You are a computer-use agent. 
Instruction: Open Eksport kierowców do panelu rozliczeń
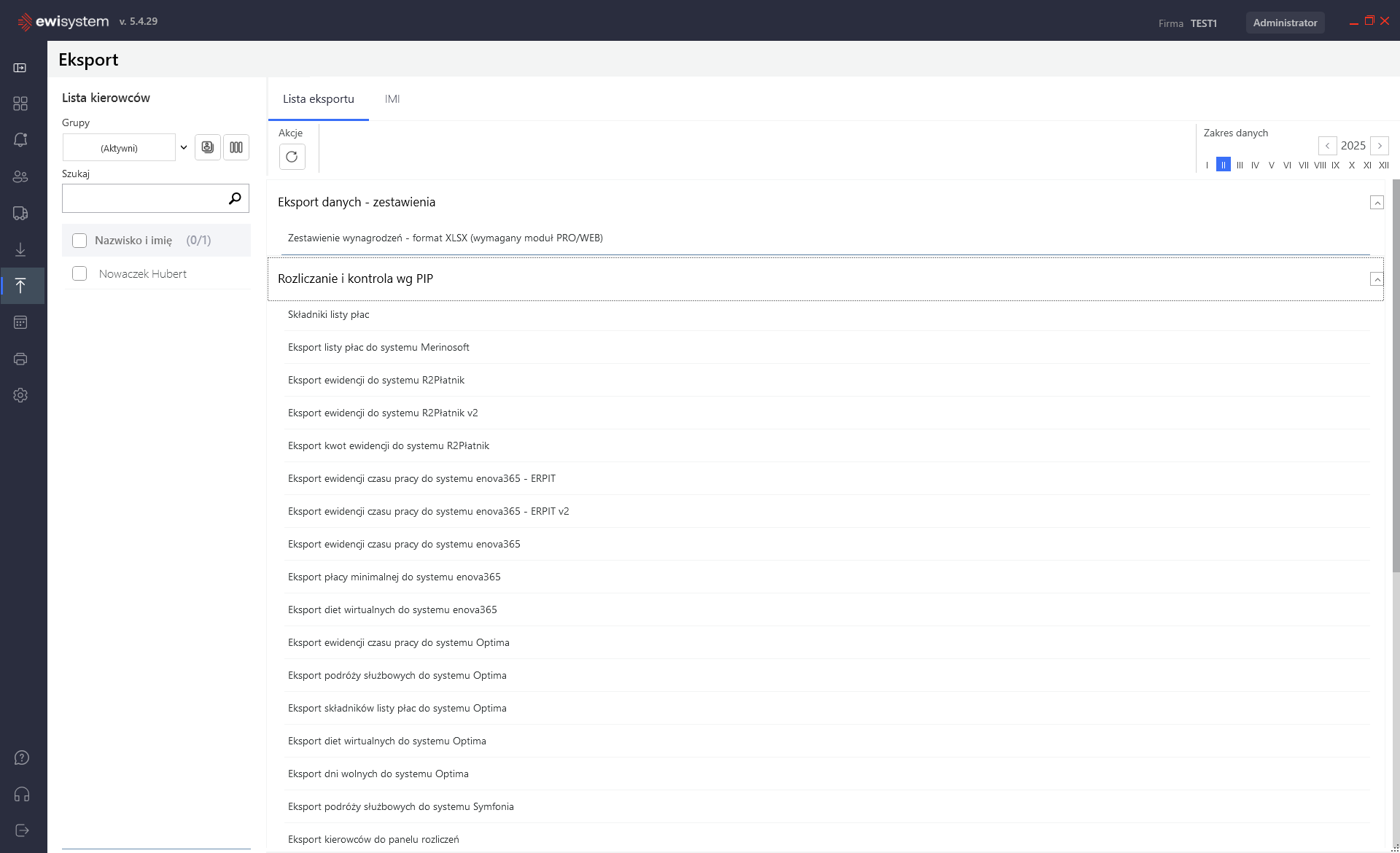[827, 839]
